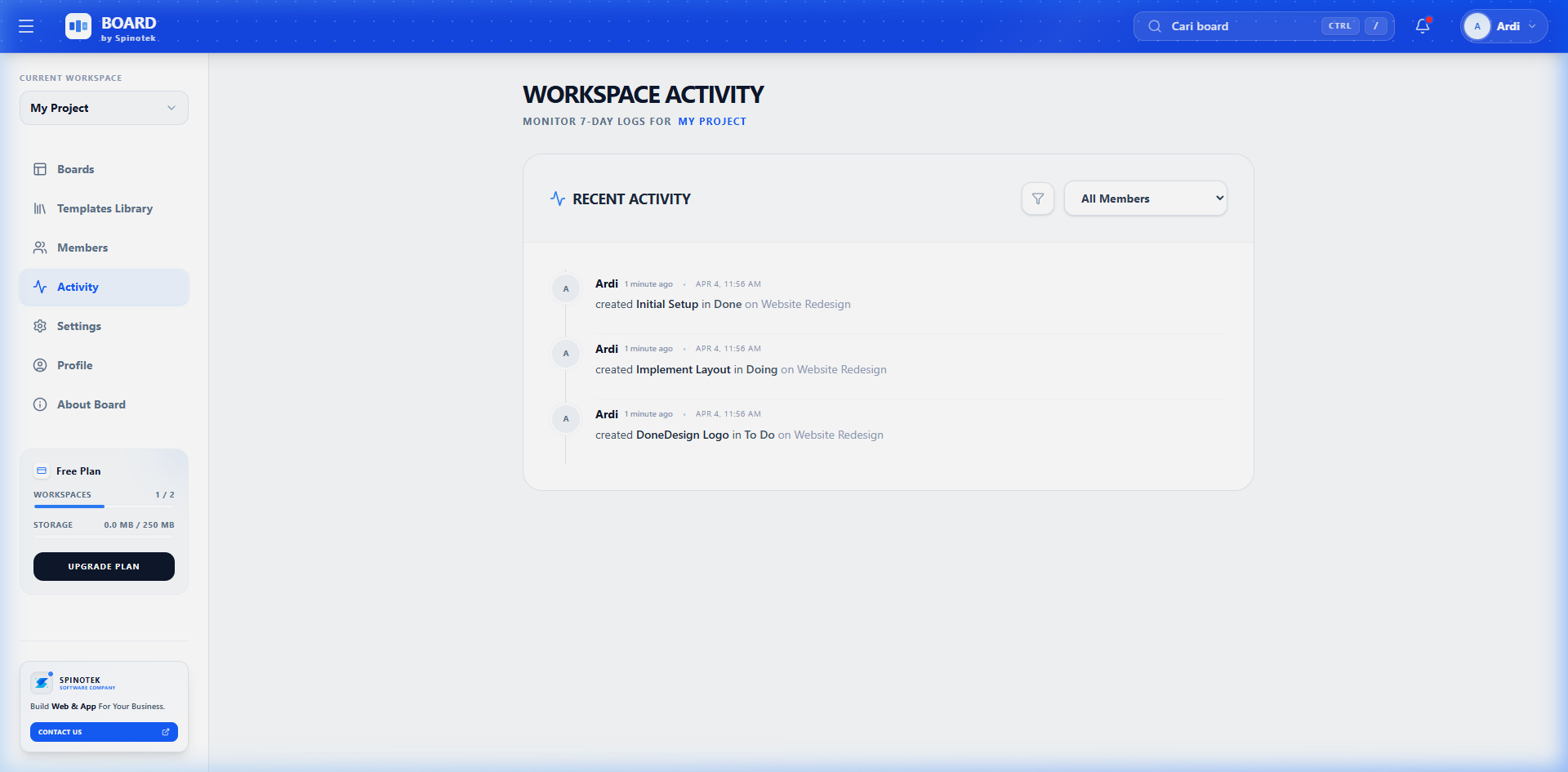Open the All Members filter dropdown
The height and width of the screenshot is (772, 1568).
pyautogui.click(x=1145, y=199)
